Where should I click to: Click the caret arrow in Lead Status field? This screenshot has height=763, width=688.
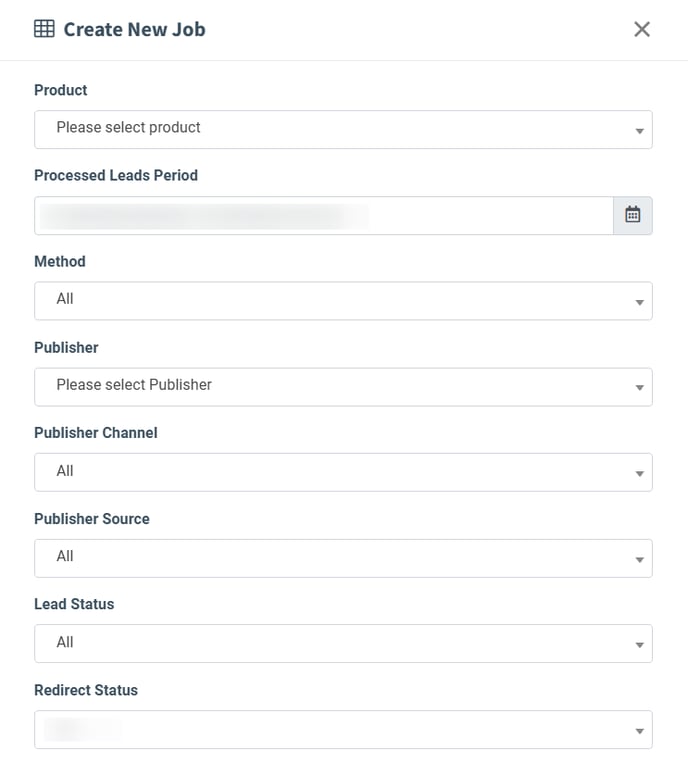coord(639,645)
